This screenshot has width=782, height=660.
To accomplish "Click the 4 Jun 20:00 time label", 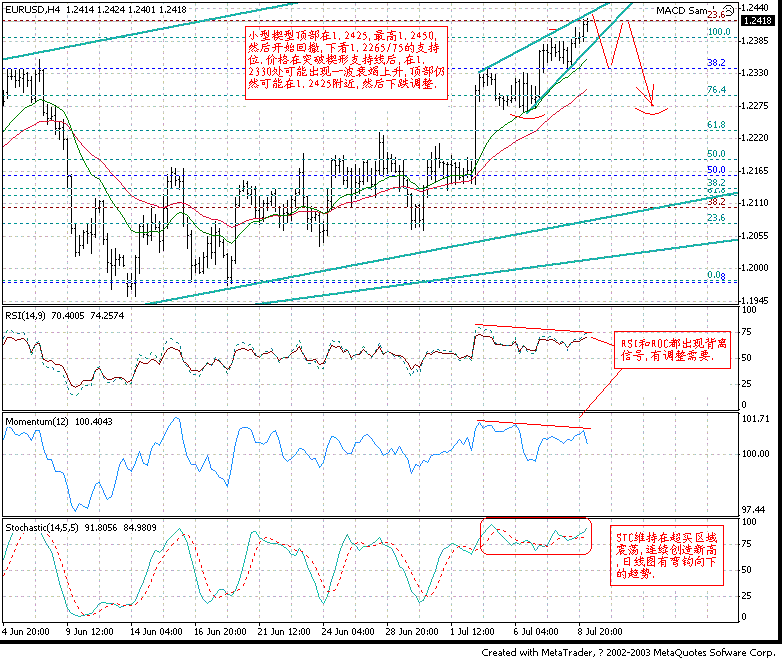I will 26,632.
